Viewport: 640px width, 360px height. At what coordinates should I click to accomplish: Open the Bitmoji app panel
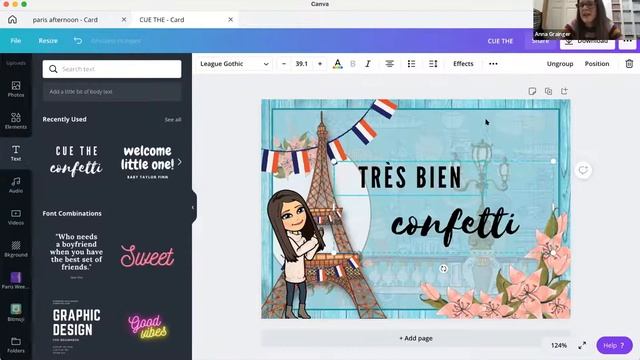16,312
